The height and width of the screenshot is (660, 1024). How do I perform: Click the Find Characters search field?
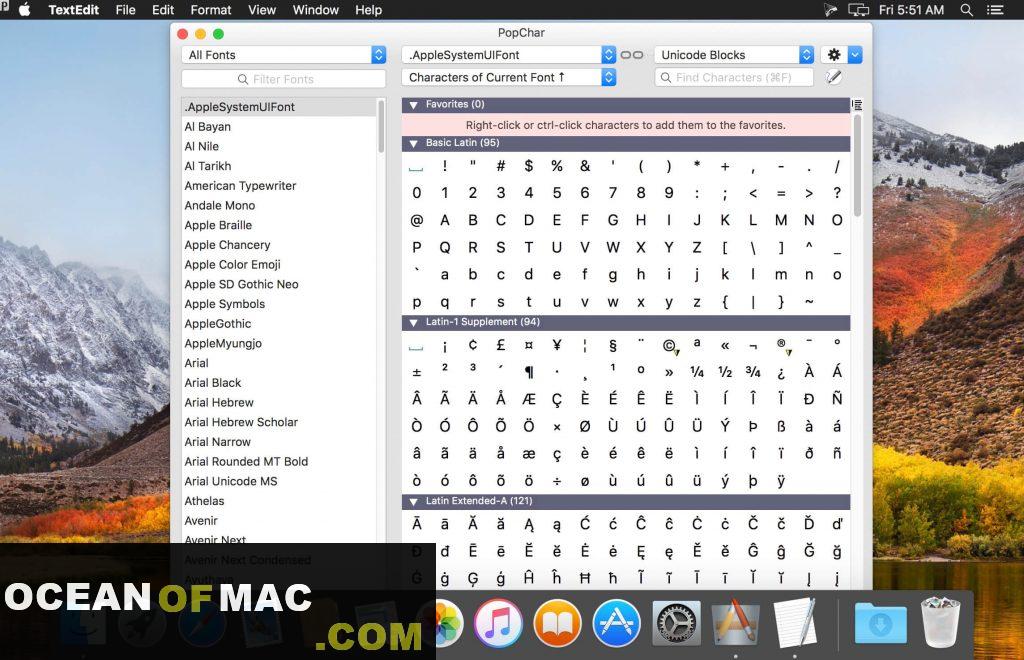coord(734,77)
